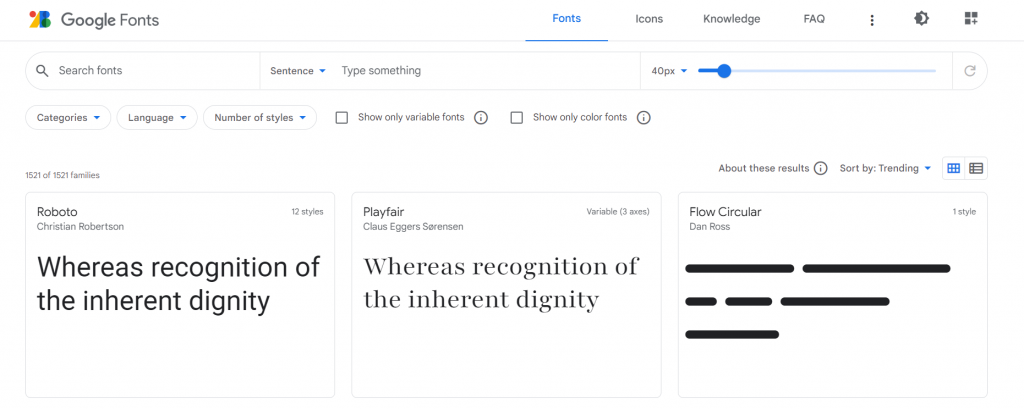Open the Playfair font title
Viewport: 1024px width, 409px height.
[383, 212]
